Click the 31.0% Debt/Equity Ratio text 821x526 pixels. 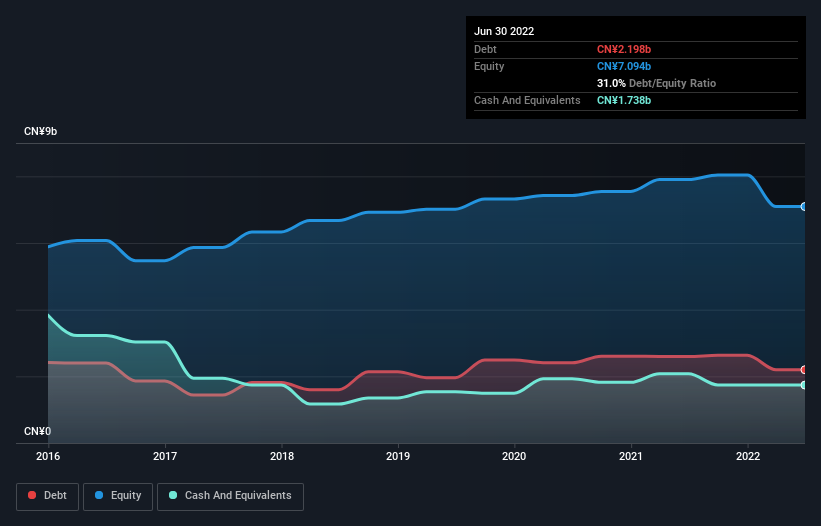click(656, 83)
